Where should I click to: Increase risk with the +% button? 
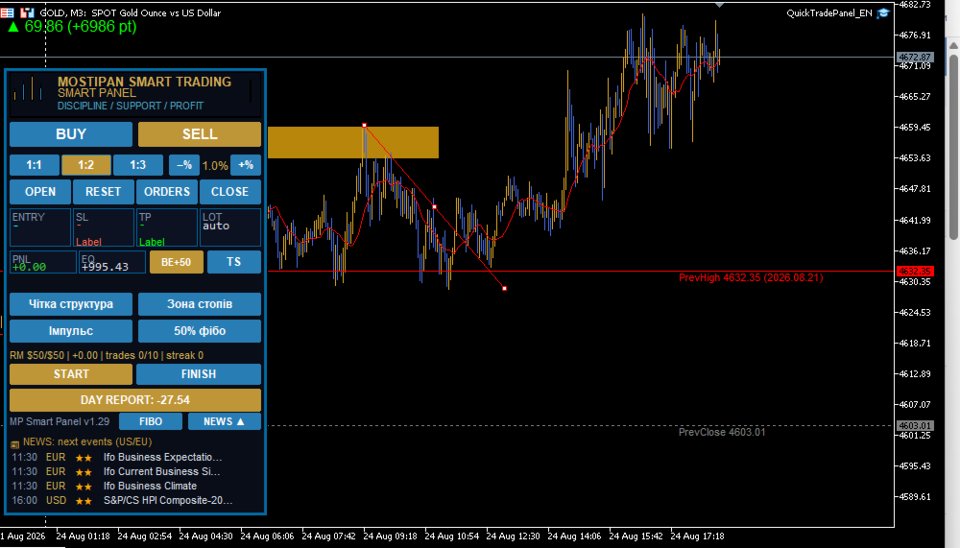pos(246,165)
